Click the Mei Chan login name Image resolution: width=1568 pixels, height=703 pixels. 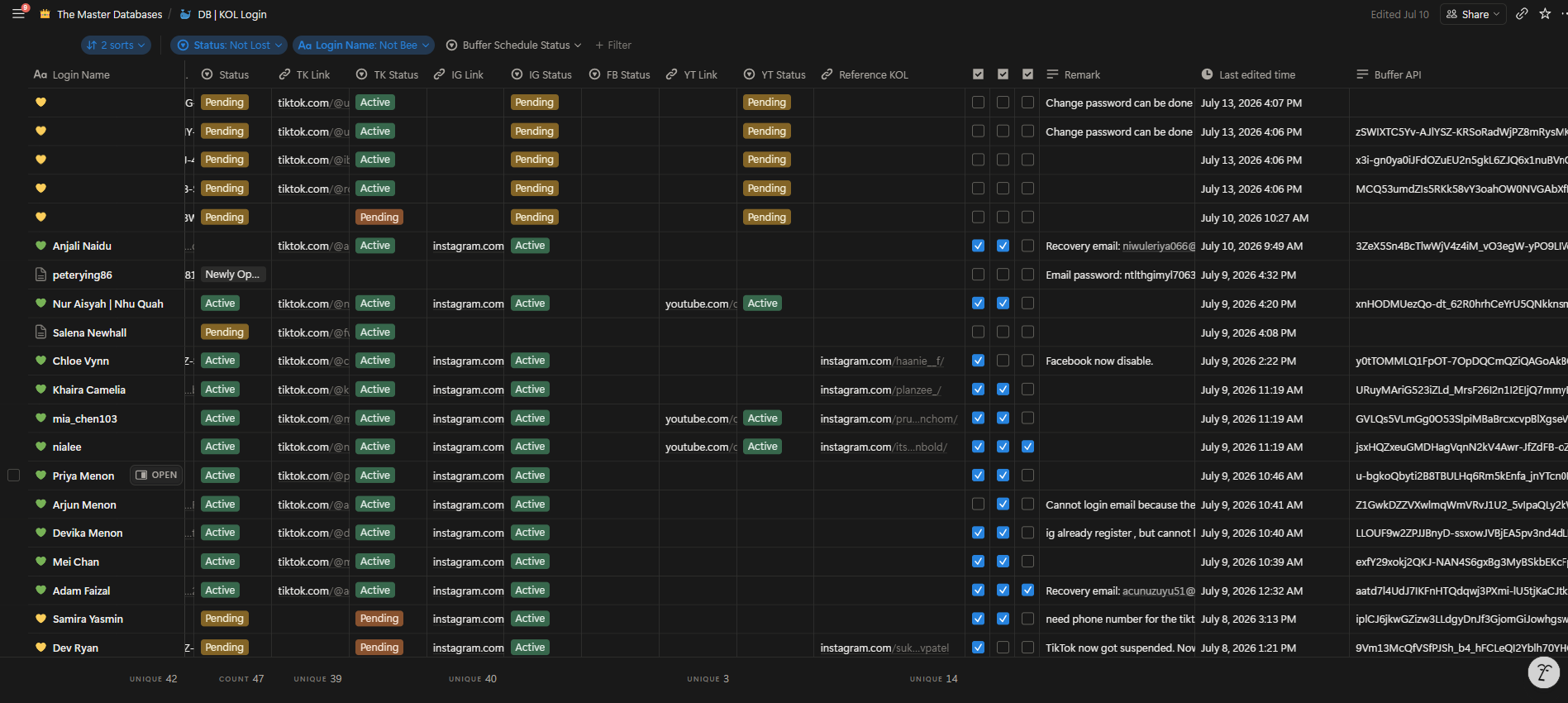[x=76, y=562]
